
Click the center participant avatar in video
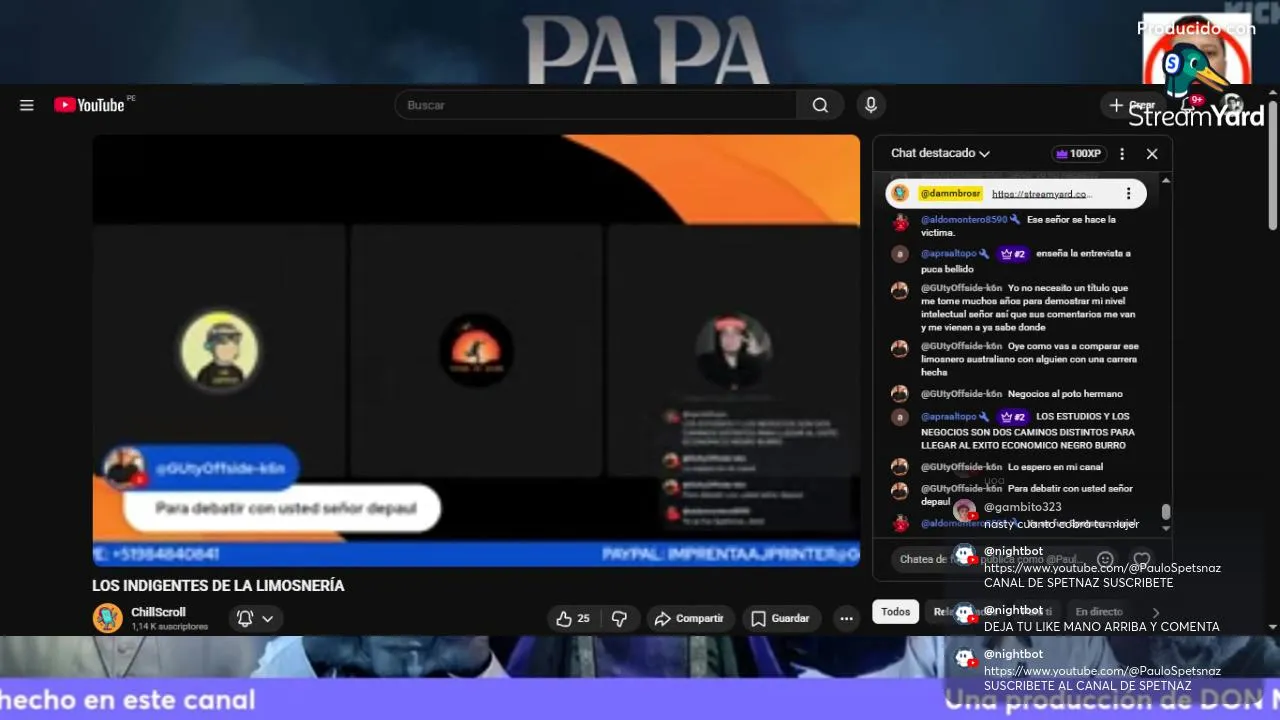476,351
